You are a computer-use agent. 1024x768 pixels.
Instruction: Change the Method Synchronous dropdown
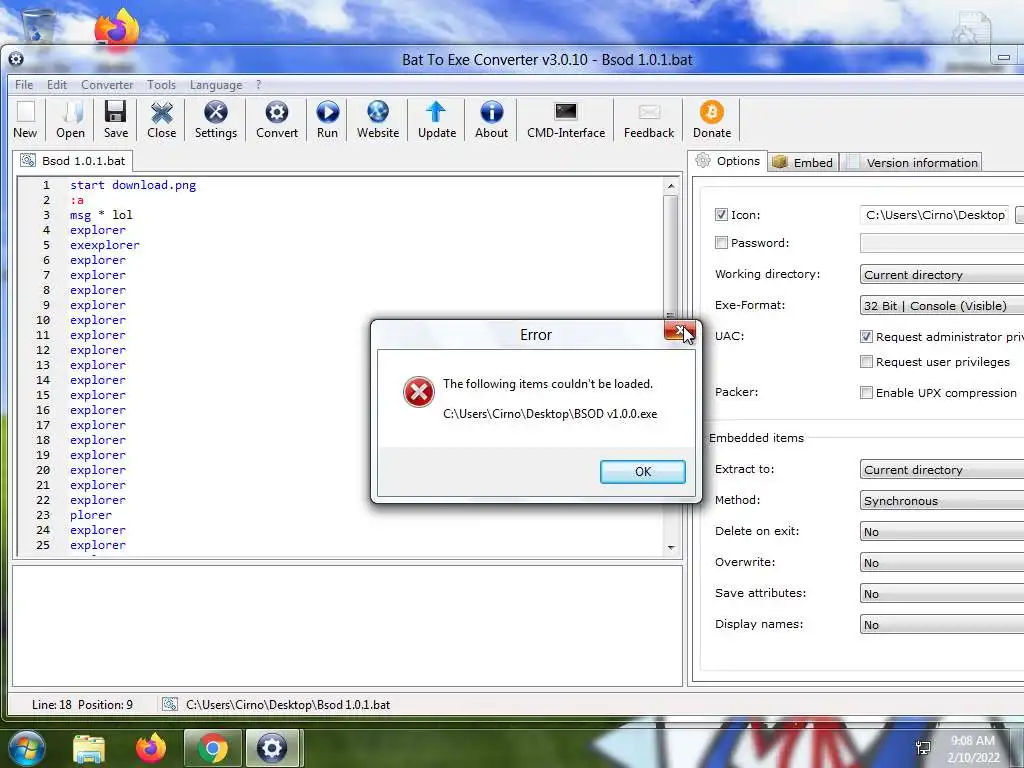pos(942,501)
